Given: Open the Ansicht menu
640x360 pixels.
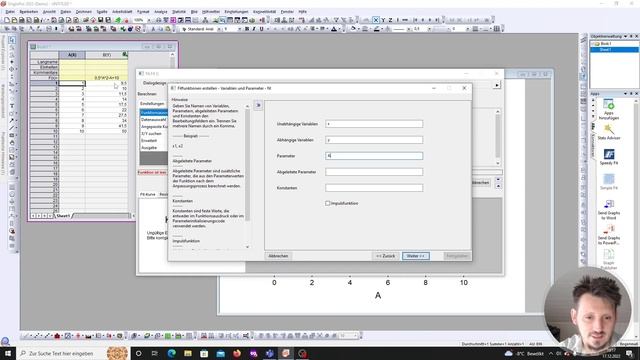Looking at the screenshot, I should pos(49,12).
